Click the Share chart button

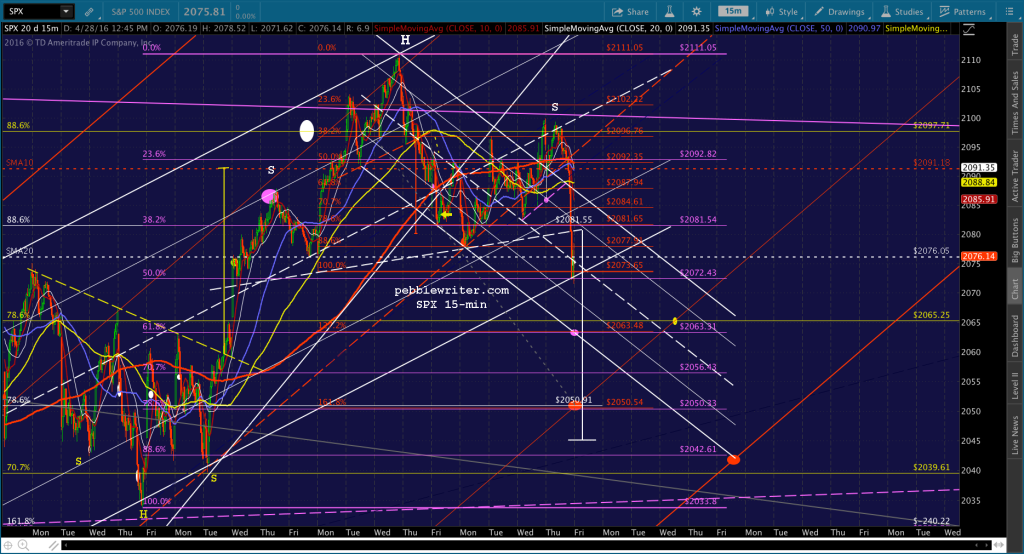point(630,12)
